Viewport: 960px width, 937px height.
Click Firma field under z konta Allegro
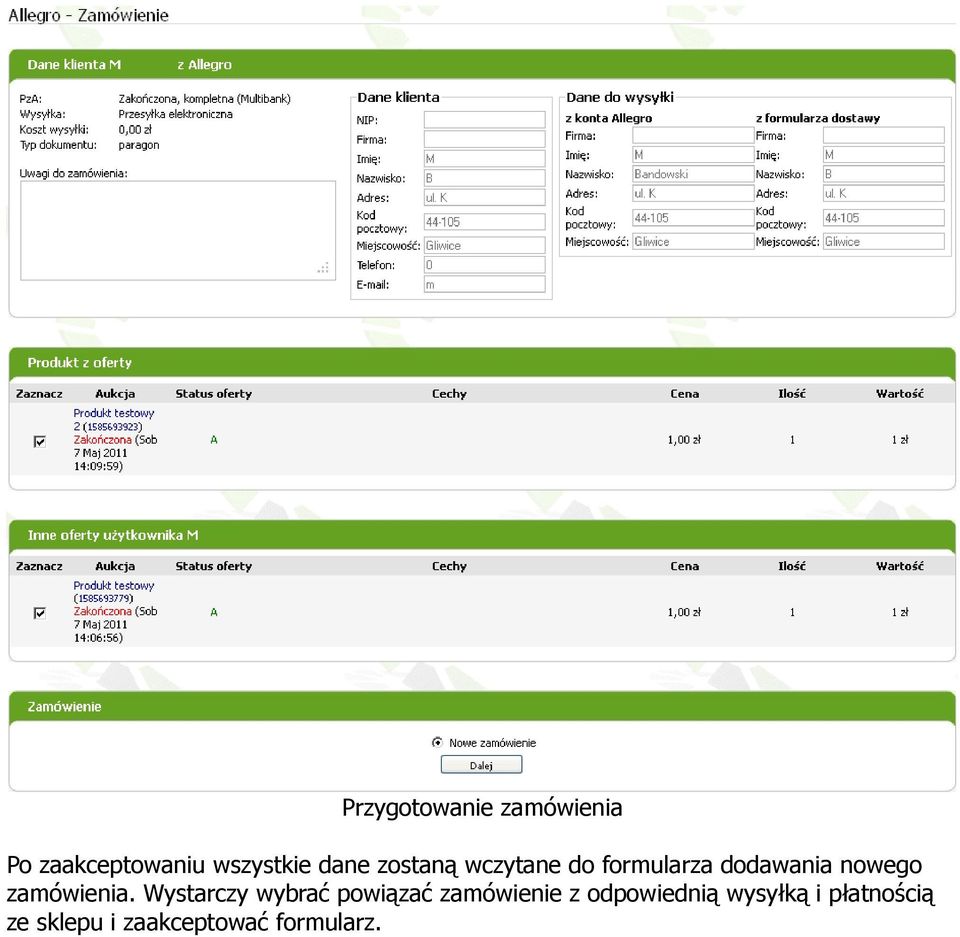click(693, 135)
